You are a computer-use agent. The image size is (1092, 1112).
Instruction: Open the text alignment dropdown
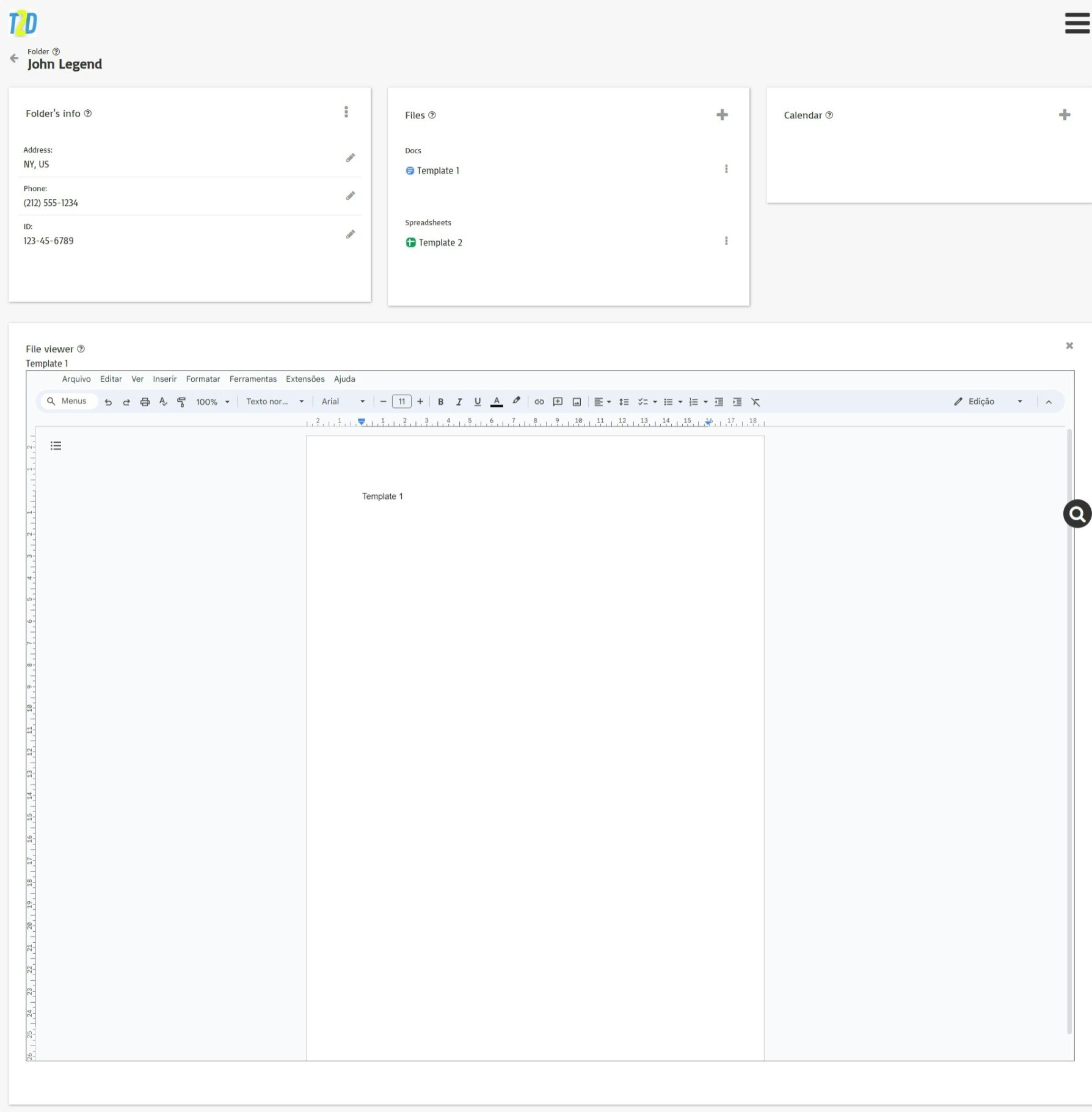coord(602,402)
